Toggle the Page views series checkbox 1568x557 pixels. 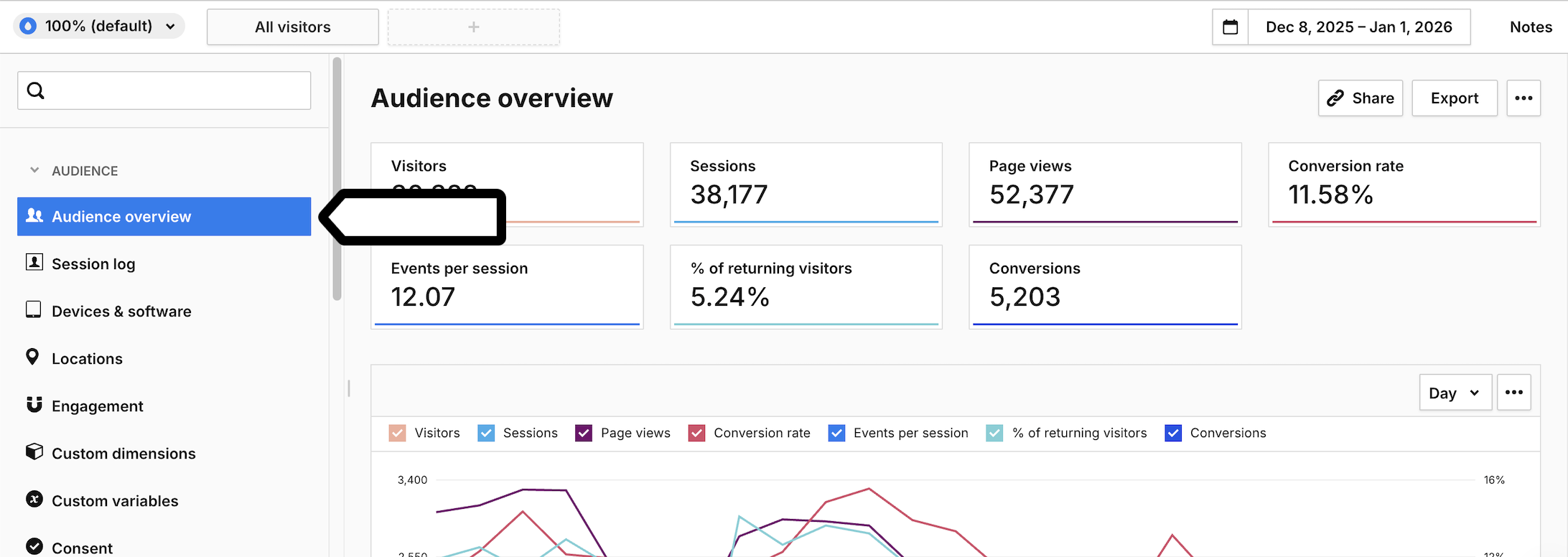click(584, 433)
